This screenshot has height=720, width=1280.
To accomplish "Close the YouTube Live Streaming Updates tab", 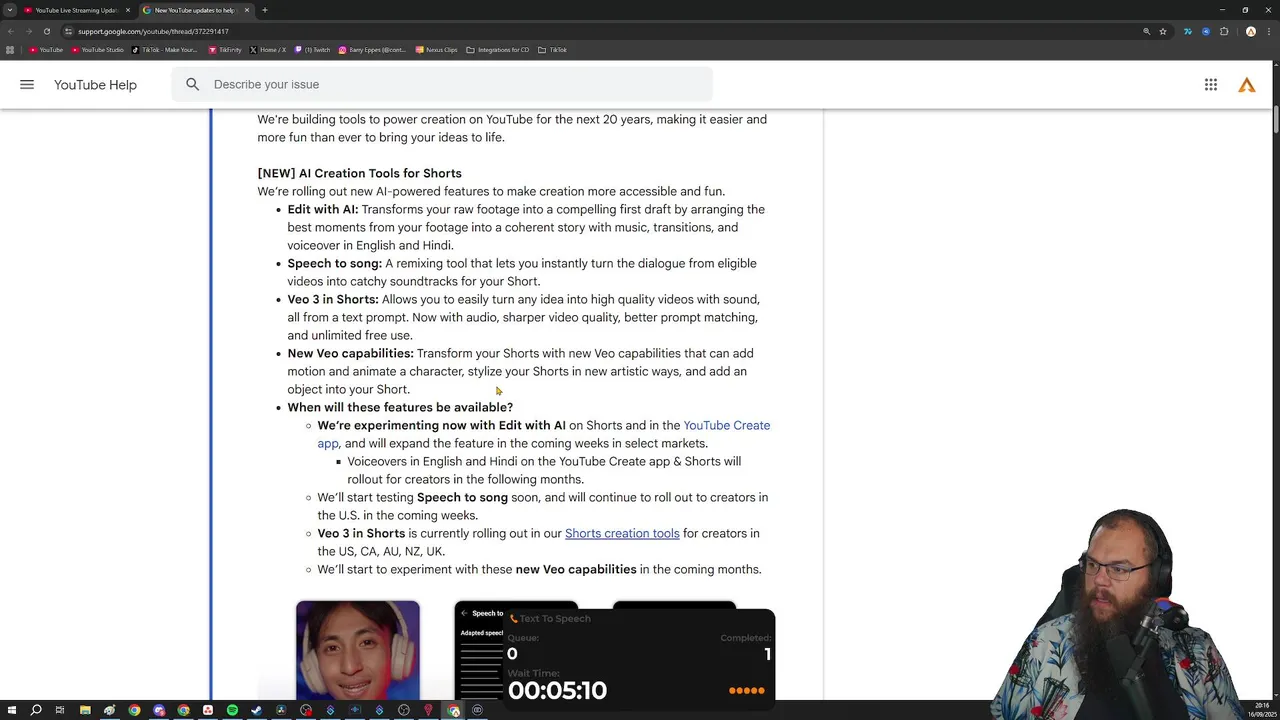I will pos(127,10).
